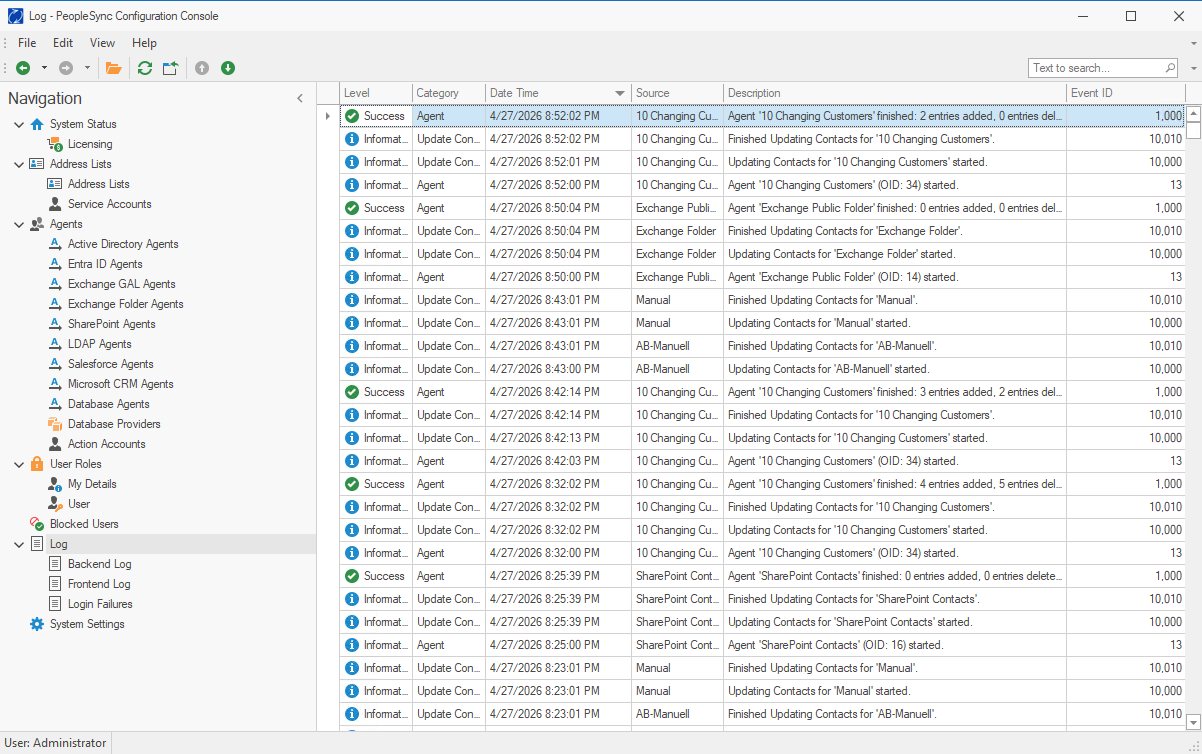The image size is (1202, 754).
Task: Collapse the Log tree node arrow
Action: (19, 544)
